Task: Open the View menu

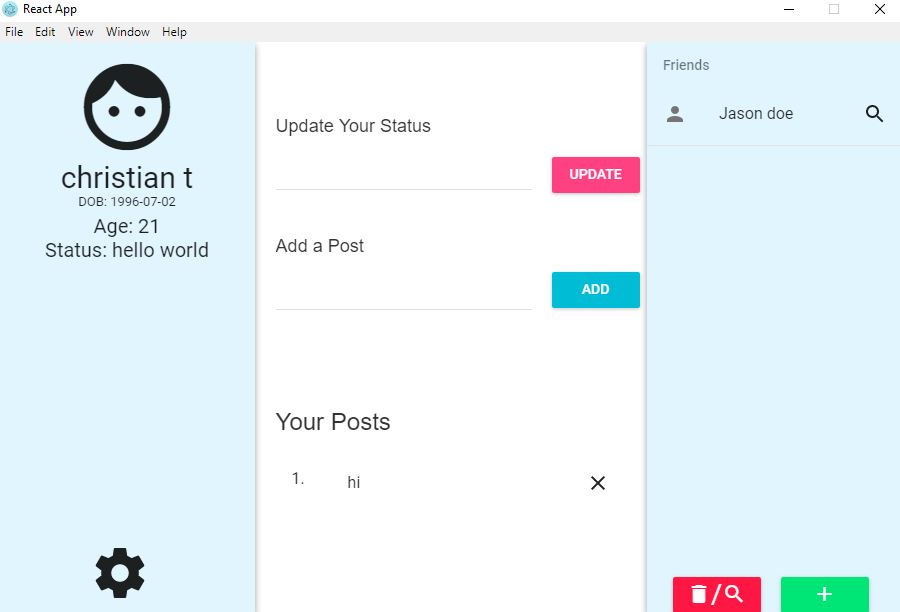Action: [80, 32]
